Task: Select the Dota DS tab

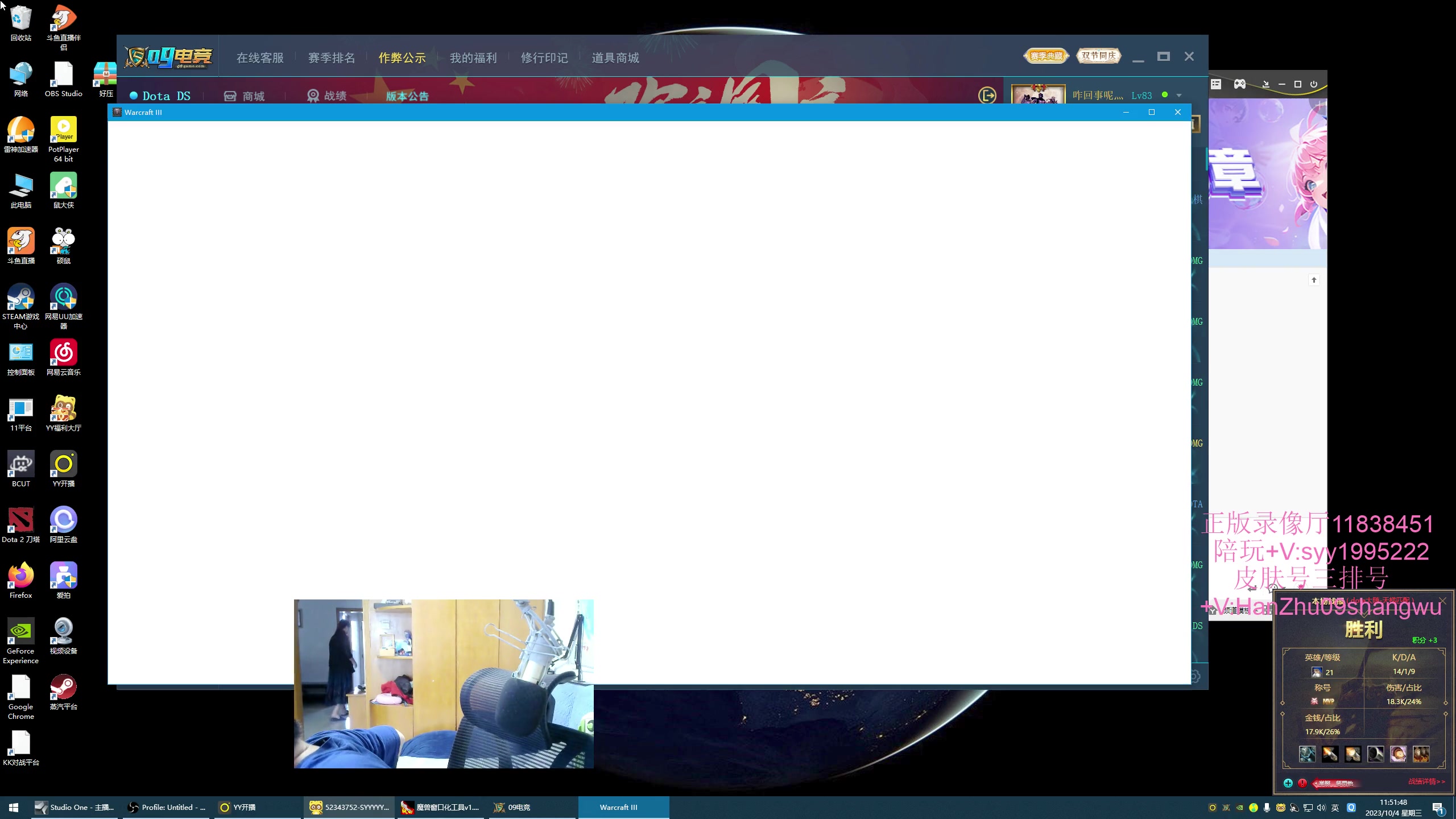Action: tap(160, 96)
